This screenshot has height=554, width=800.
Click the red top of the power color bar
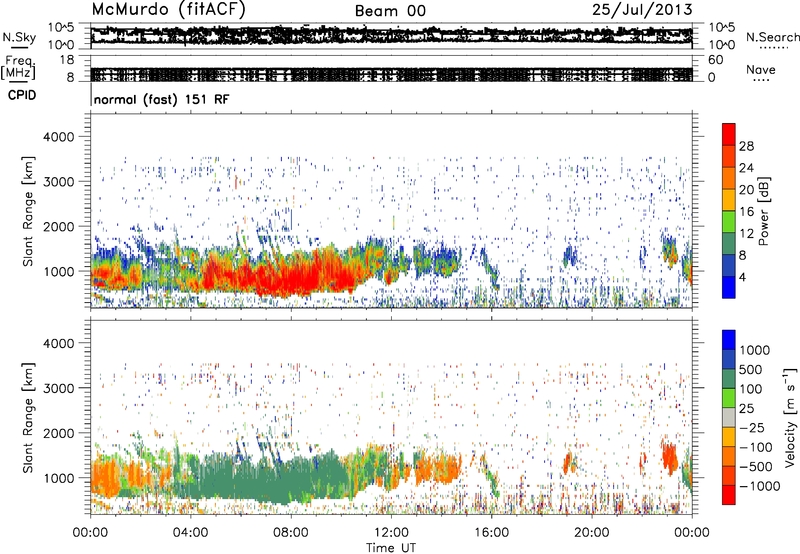729,134
